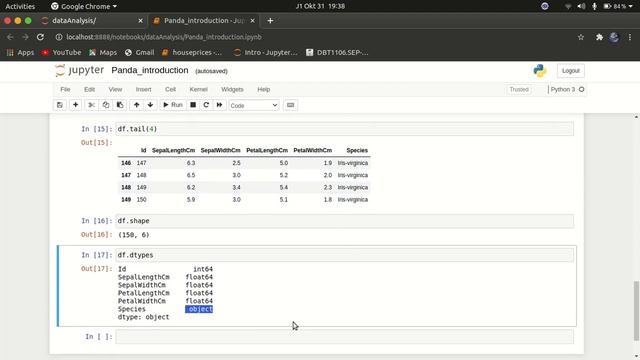Screen dimensions: 640x360
Task: Open the clock and calendar in top bar
Action: (x=320, y=6)
